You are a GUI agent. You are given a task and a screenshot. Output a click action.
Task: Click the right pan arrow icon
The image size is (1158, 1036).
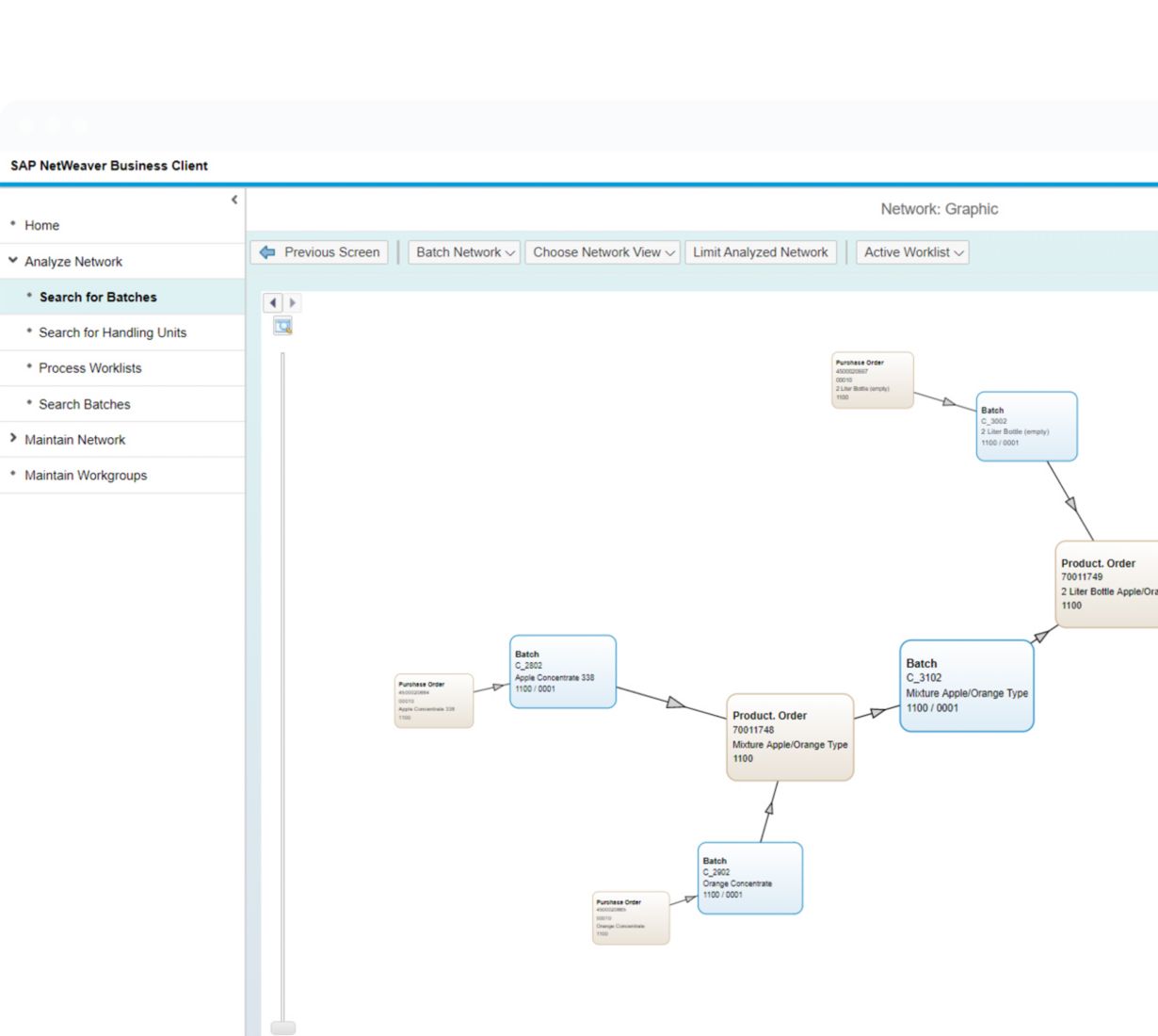pos(293,302)
